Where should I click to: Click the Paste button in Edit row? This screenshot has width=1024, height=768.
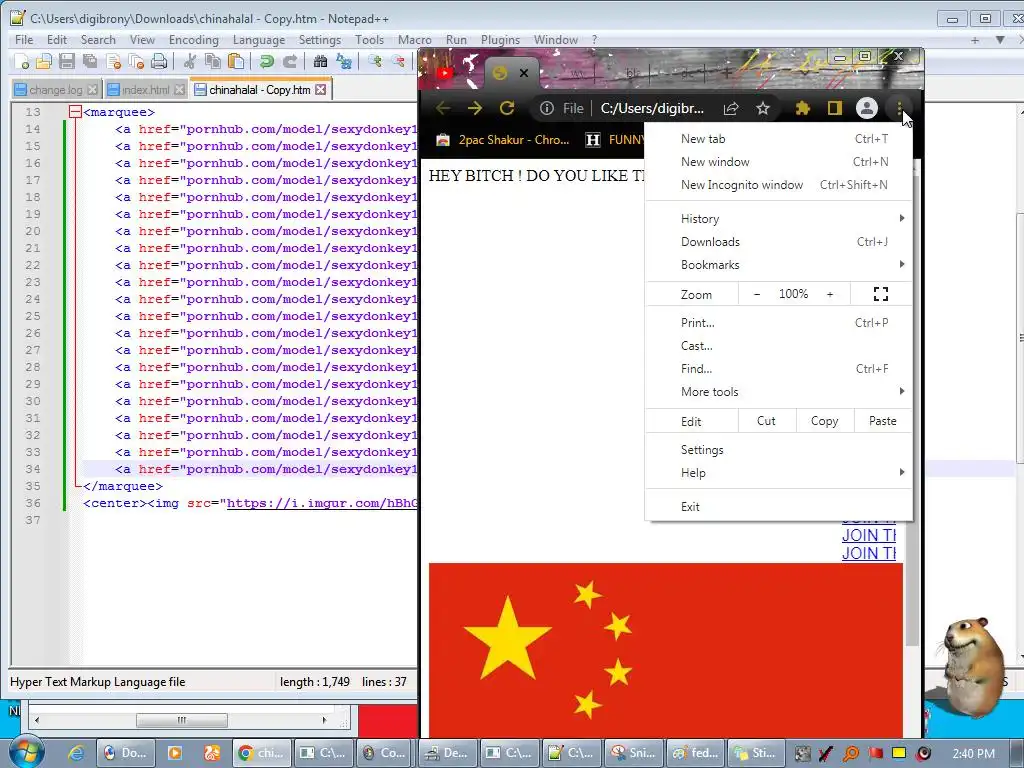tap(882, 421)
